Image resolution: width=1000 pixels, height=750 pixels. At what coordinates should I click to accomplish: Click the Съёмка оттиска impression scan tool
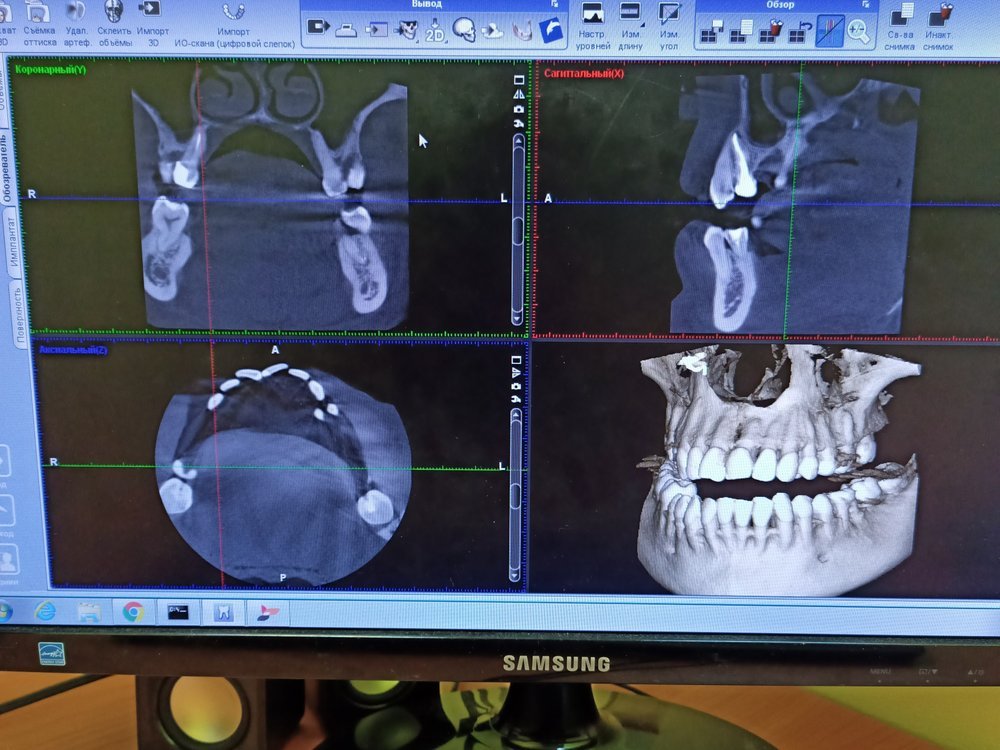[39, 25]
